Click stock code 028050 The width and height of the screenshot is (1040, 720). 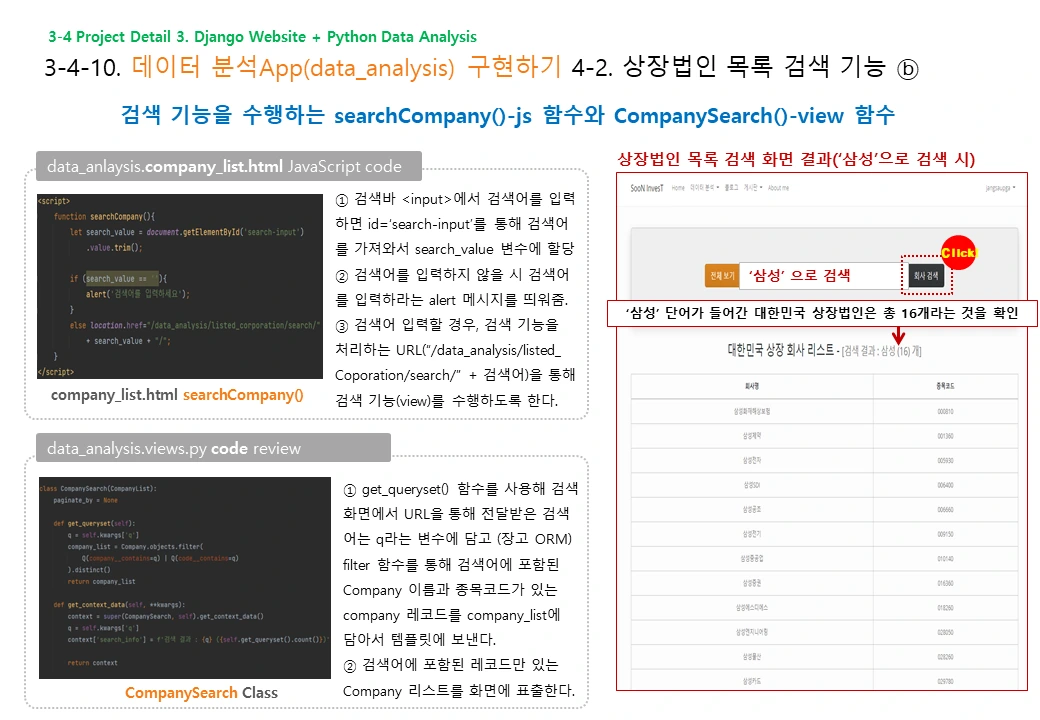[x=945, y=632]
